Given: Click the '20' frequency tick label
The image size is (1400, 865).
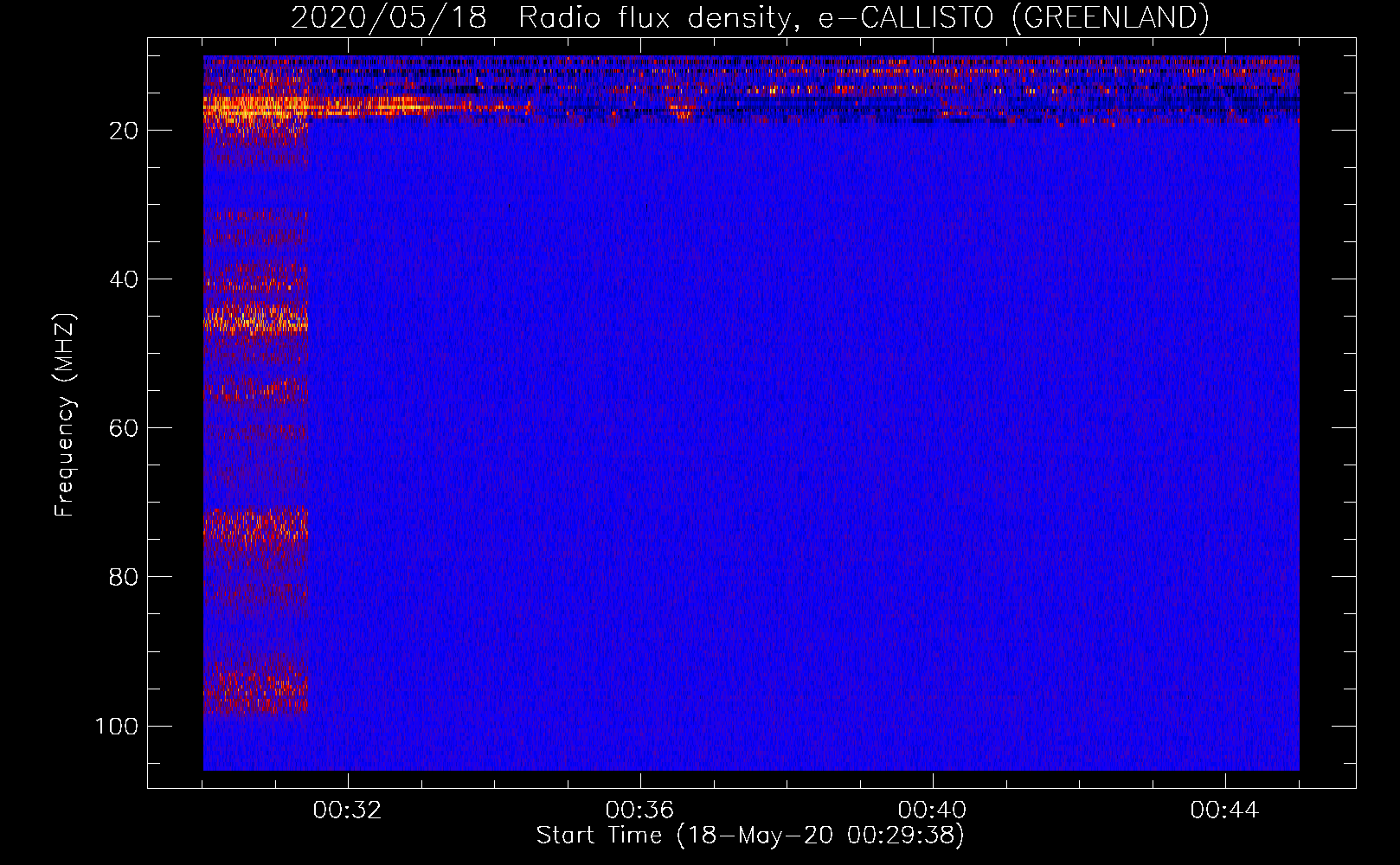Looking at the screenshot, I should point(124,131).
